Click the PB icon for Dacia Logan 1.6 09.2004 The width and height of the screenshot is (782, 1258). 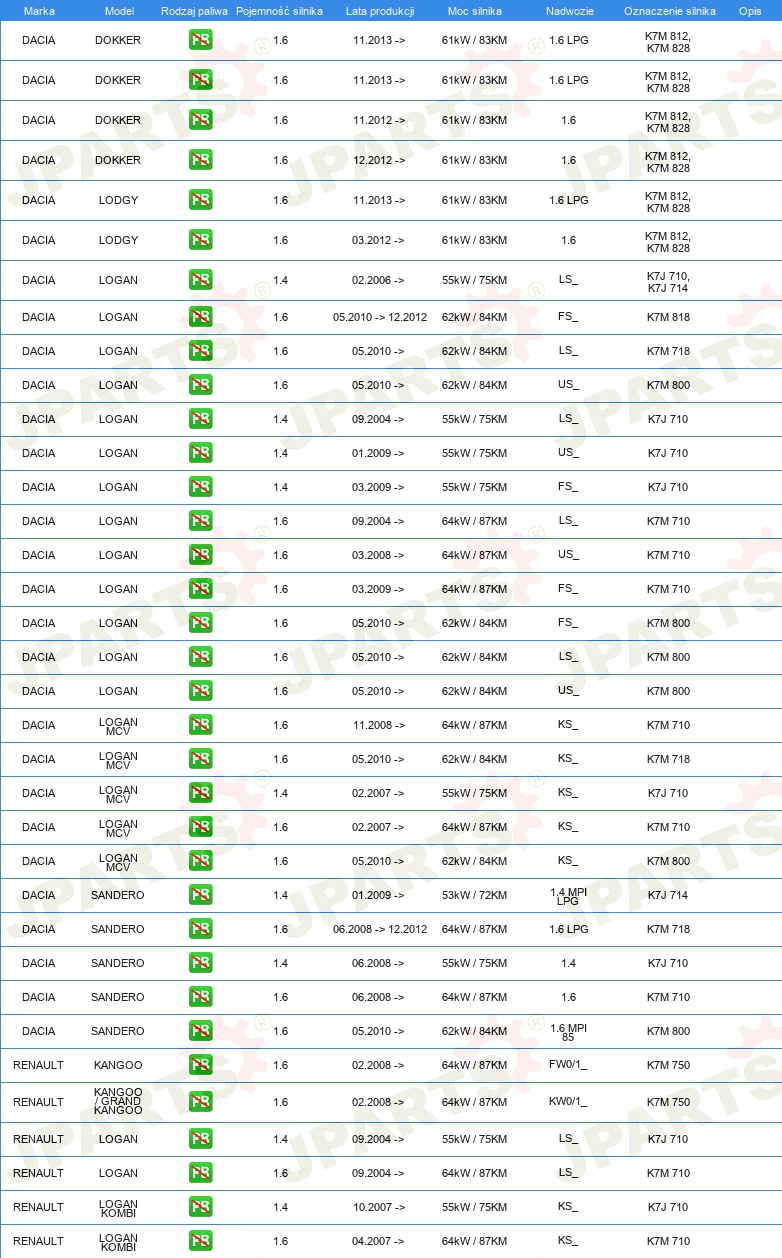[x=200, y=521]
